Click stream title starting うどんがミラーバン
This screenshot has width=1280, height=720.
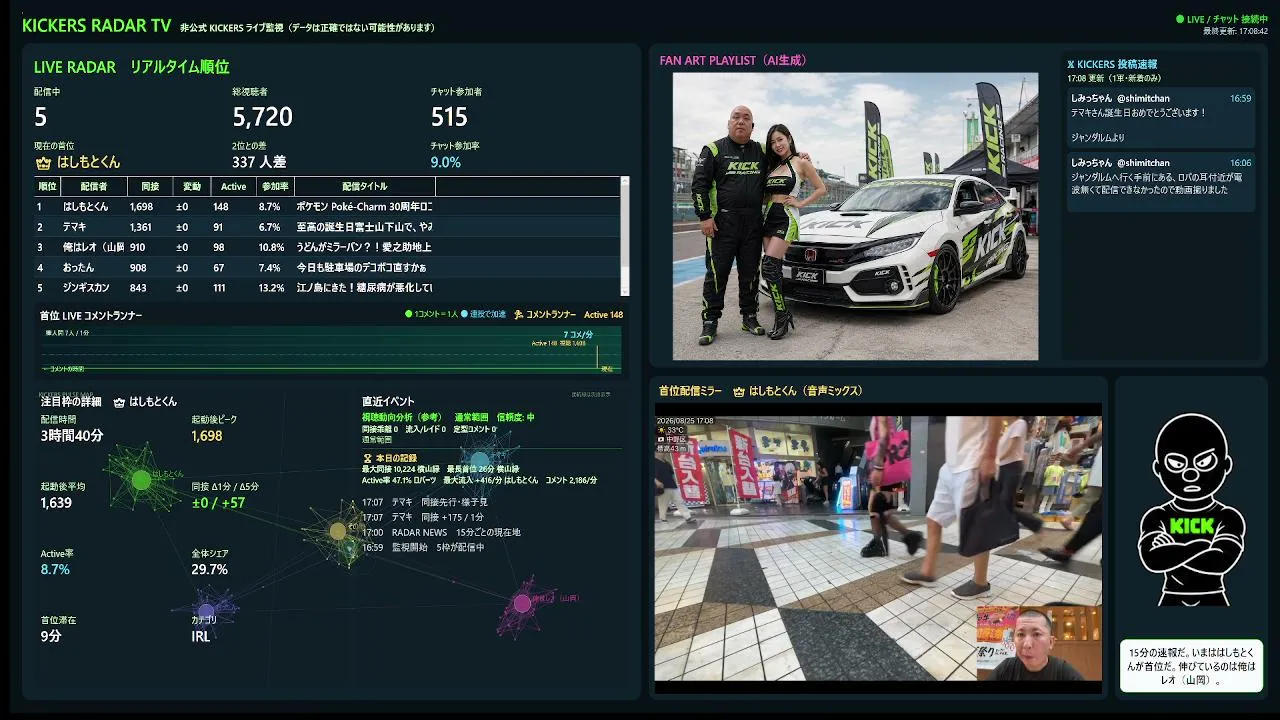coord(364,247)
